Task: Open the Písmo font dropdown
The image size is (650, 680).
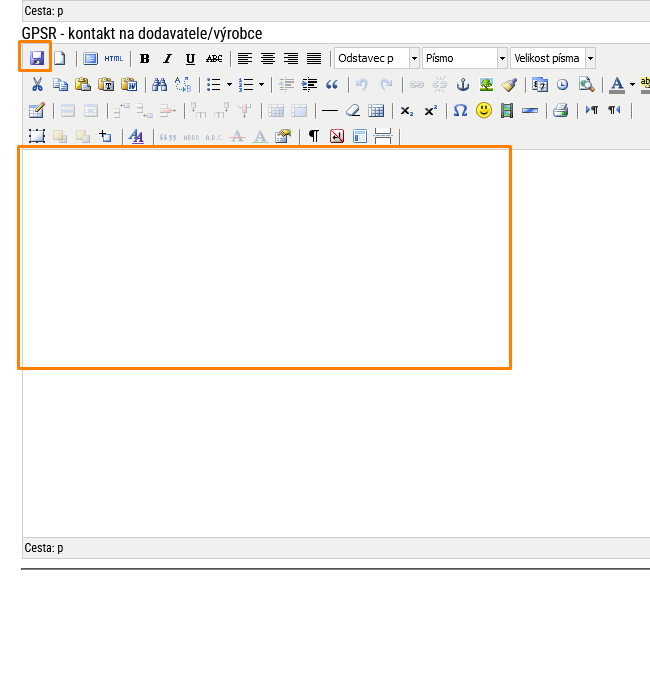Action: coord(464,58)
